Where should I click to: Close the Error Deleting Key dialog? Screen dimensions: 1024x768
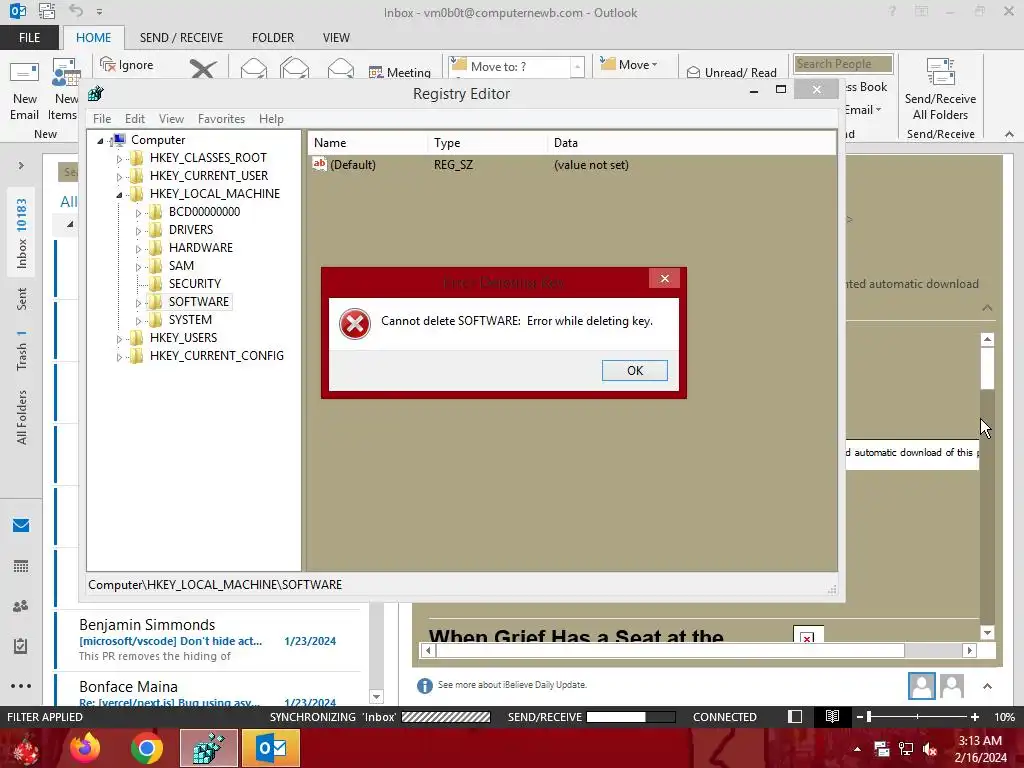[664, 279]
